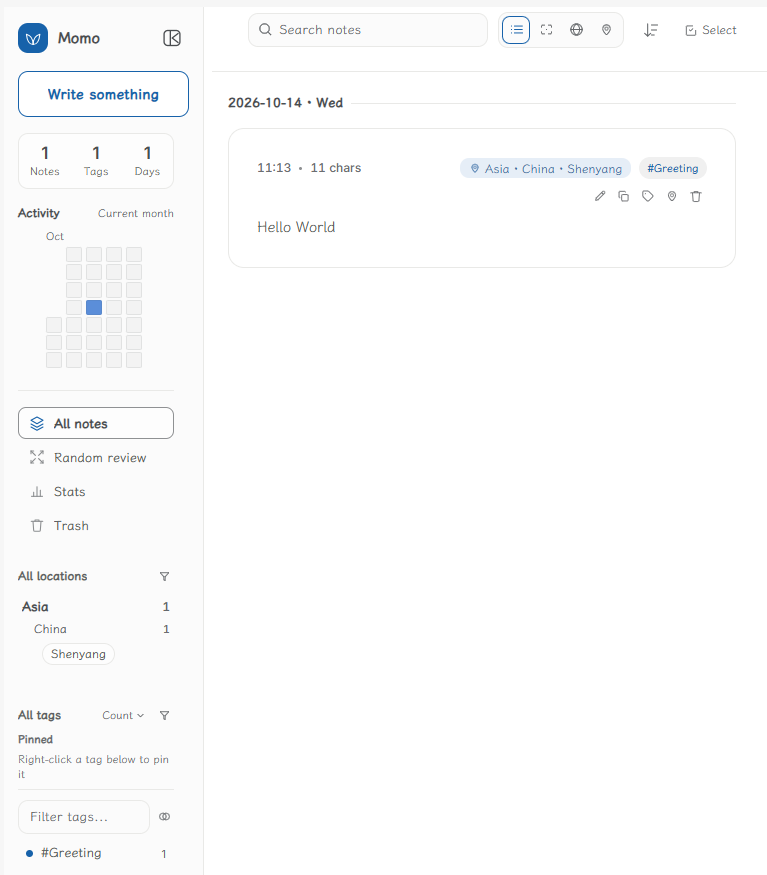767x875 pixels.
Task: Focus the Search notes field
Action: (368, 30)
